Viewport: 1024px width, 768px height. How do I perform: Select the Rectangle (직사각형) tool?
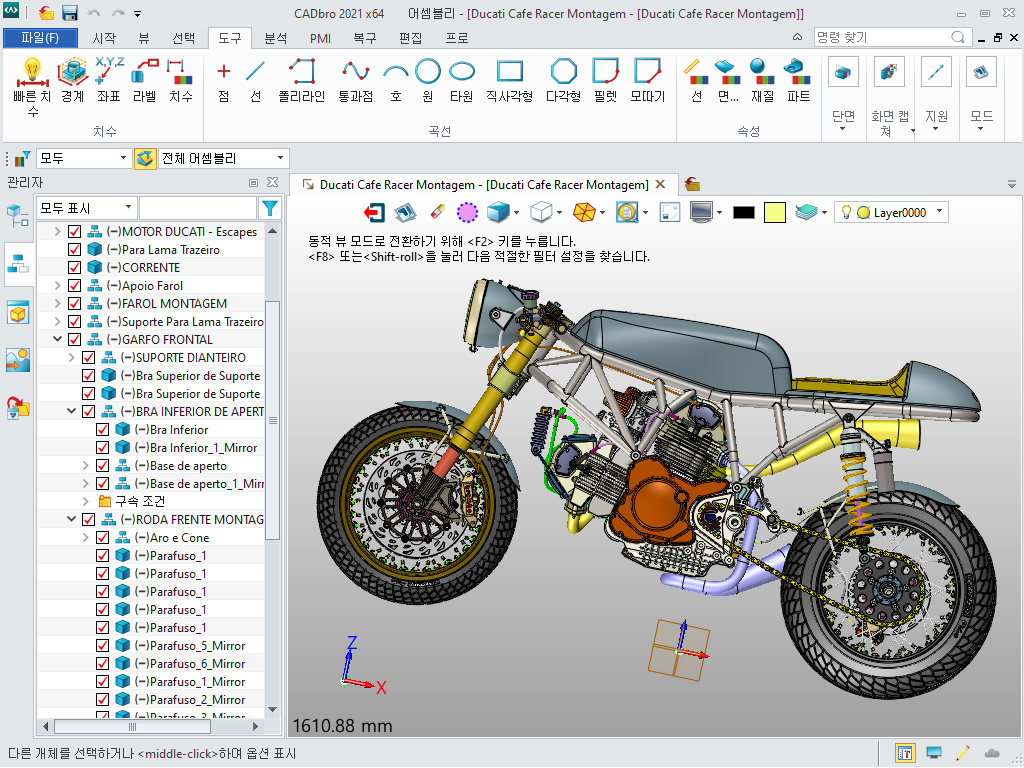click(509, 80)
